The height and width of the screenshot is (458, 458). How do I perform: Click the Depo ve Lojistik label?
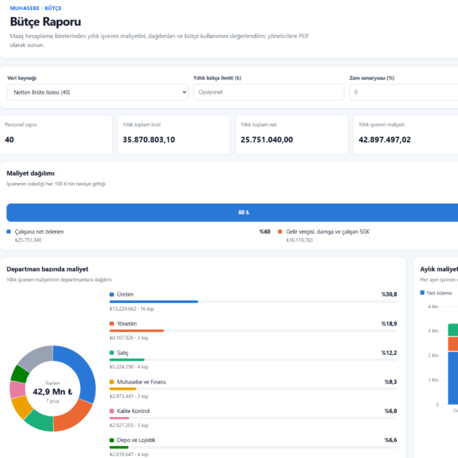tap(136, 440)
